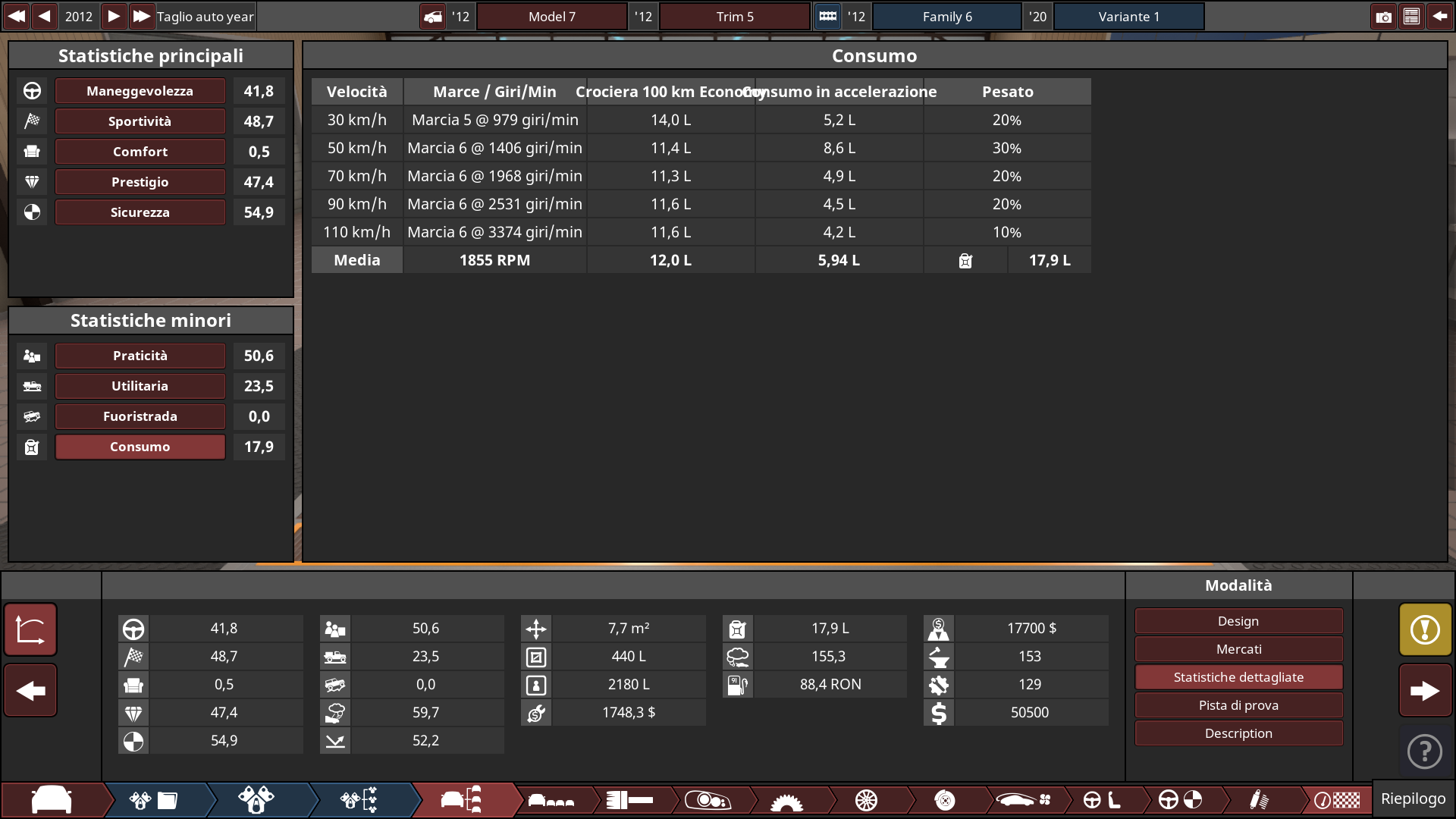Open the Pista di prova mode
The image size is (1456, 819).
point(1238,704)
